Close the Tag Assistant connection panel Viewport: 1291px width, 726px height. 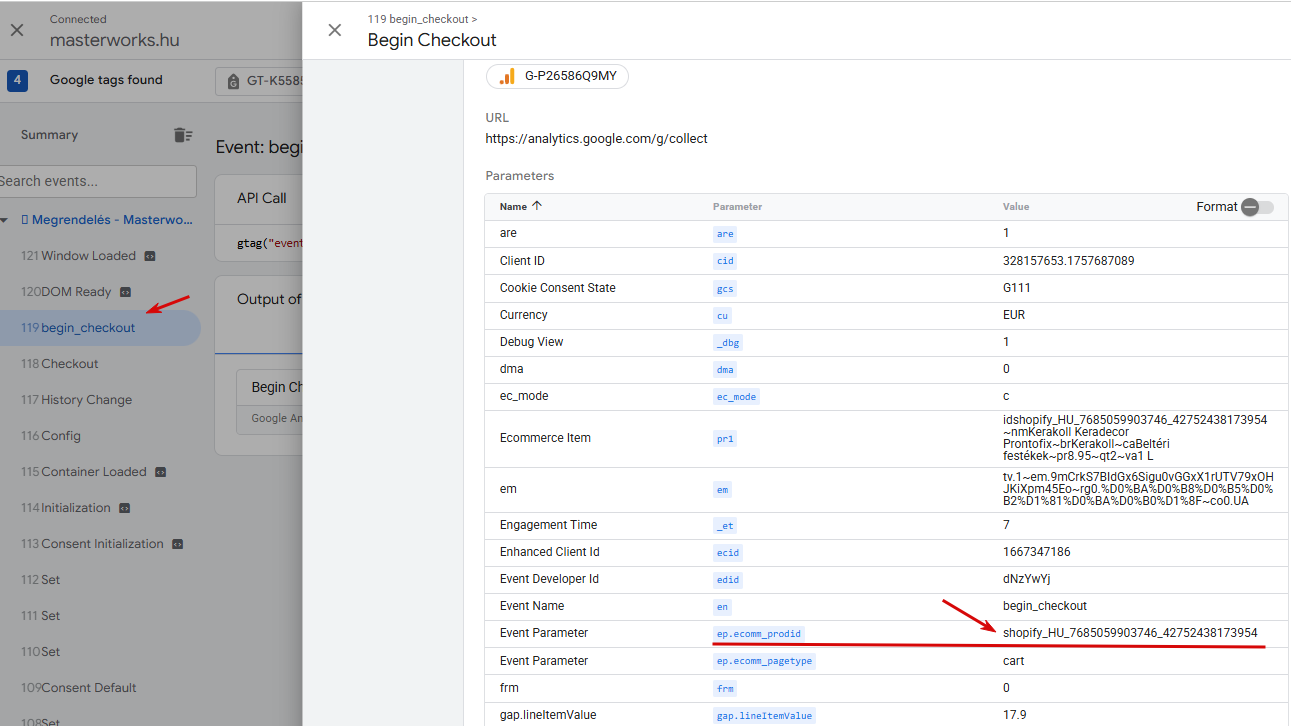[x=17, y=30]
